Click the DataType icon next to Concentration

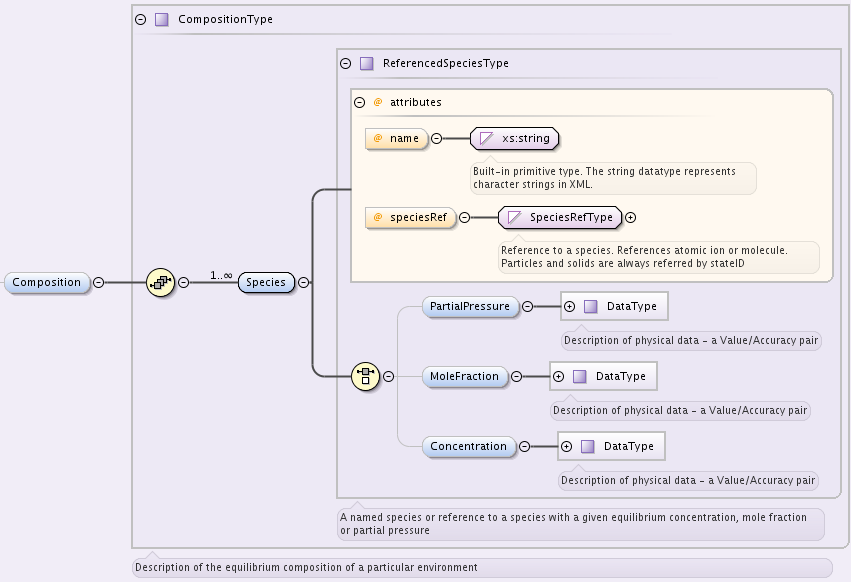[x=588, y=447]
